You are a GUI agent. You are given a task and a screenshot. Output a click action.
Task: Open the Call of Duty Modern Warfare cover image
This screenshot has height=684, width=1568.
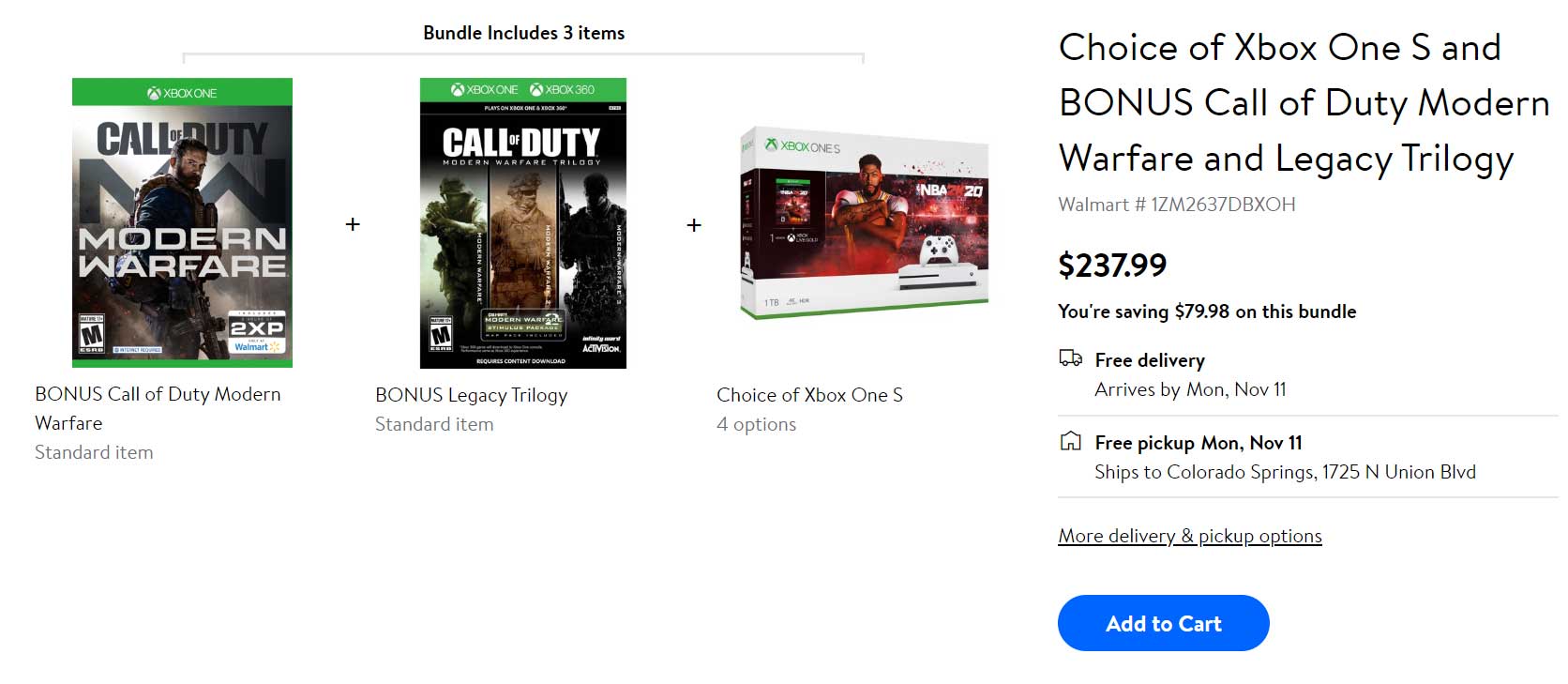182,222
